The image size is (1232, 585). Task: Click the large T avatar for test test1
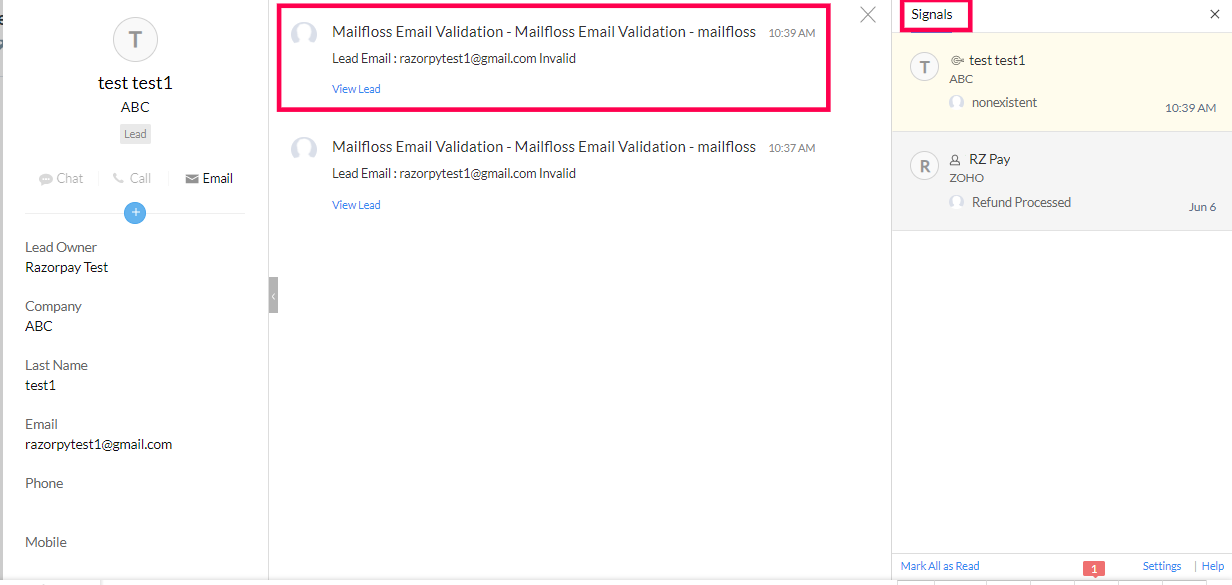pos(135,40)
